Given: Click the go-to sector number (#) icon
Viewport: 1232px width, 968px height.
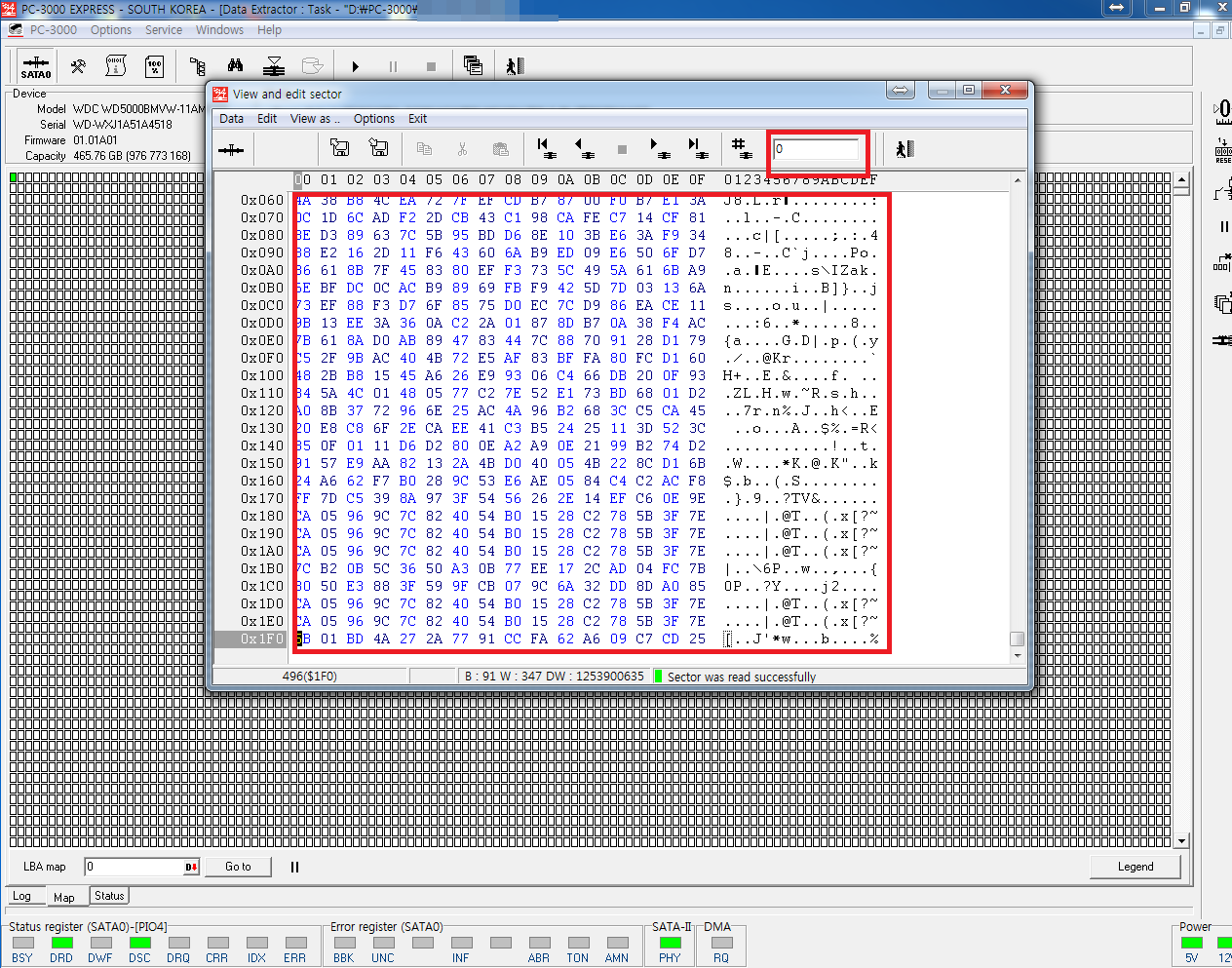Looking at the screenshot, I should pyautogui.click(x=742, y=149).
